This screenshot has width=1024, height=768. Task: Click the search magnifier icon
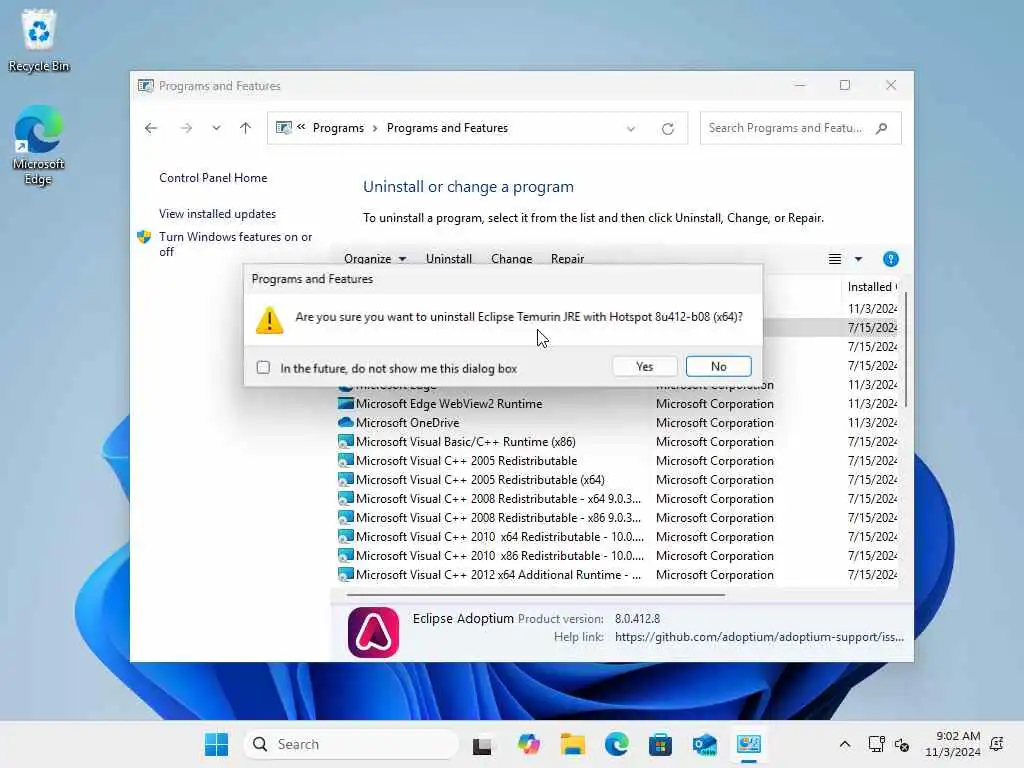click(882, 128)
